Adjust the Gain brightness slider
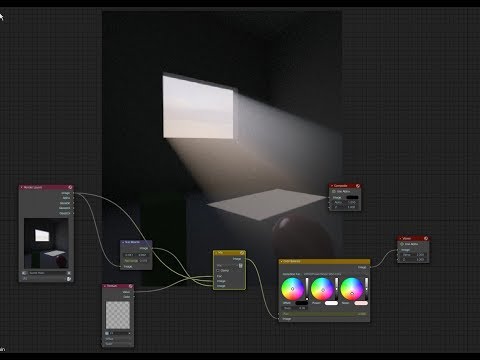 366,289
